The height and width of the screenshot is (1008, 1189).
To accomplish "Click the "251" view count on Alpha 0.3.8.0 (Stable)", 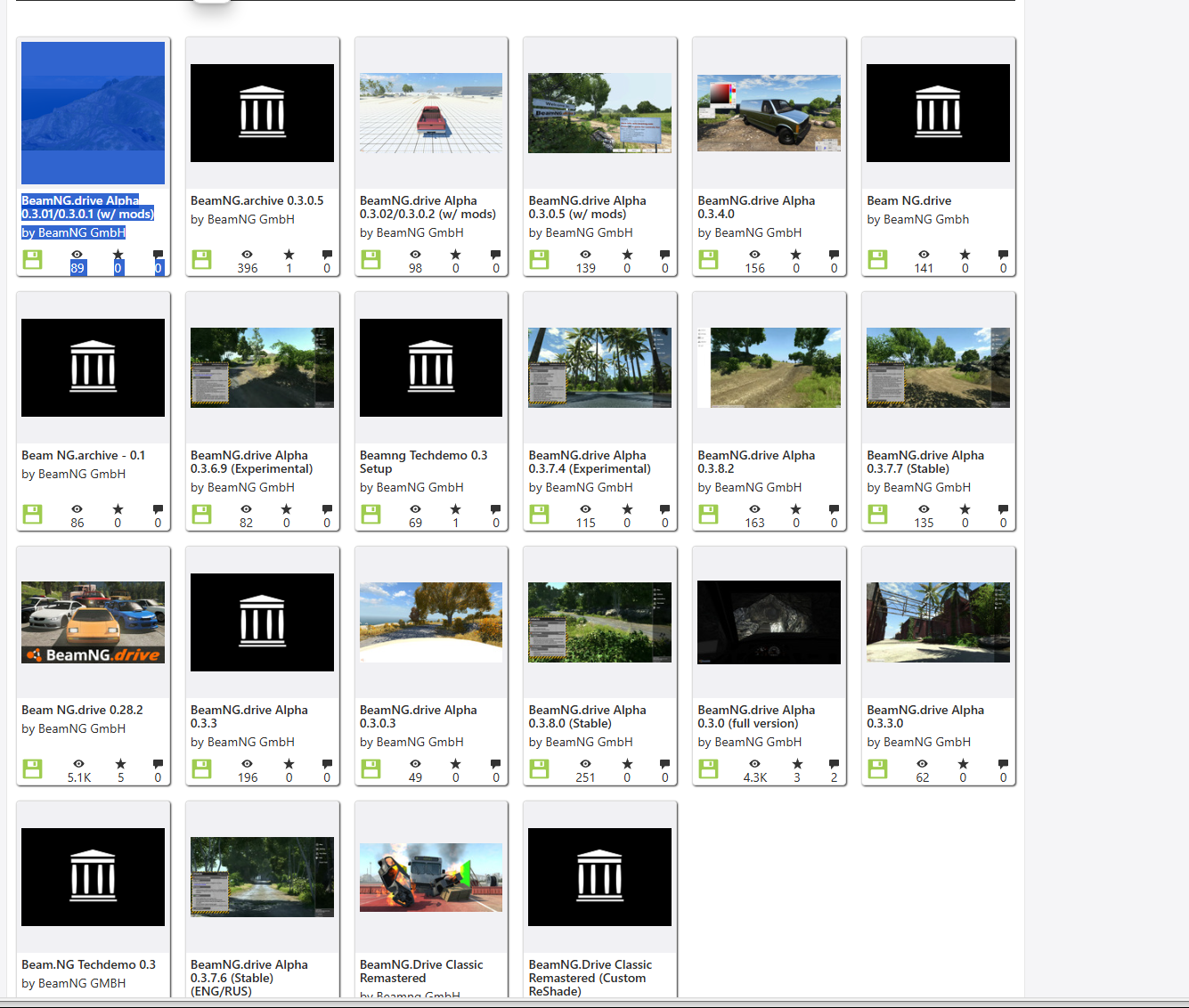I will [585, 777].
